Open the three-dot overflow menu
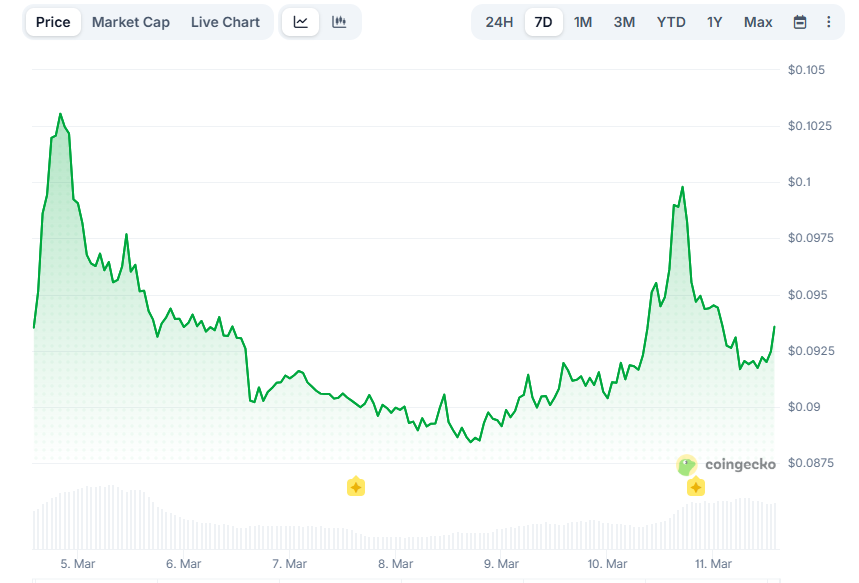 827,21
